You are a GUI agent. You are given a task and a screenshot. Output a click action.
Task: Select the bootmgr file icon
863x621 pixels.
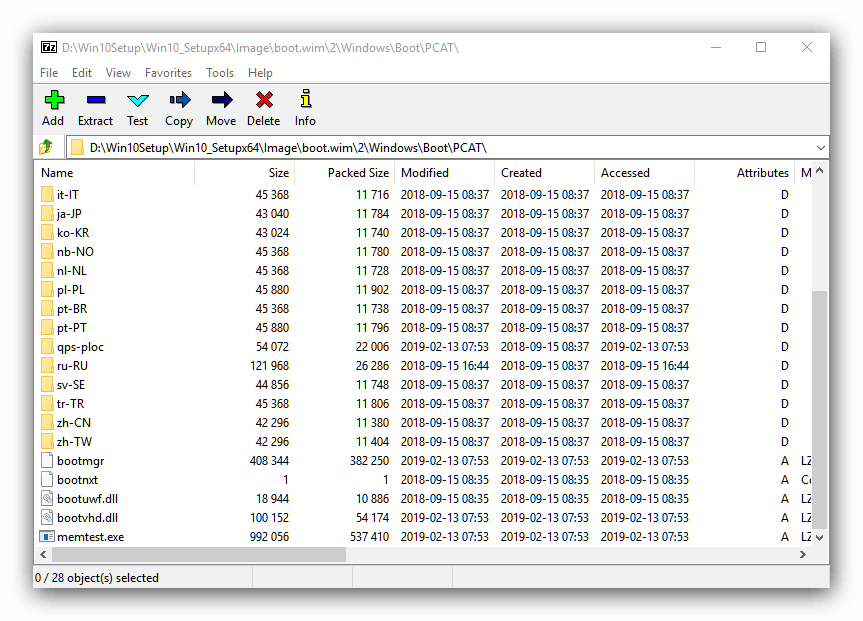[x=47, y=460]
